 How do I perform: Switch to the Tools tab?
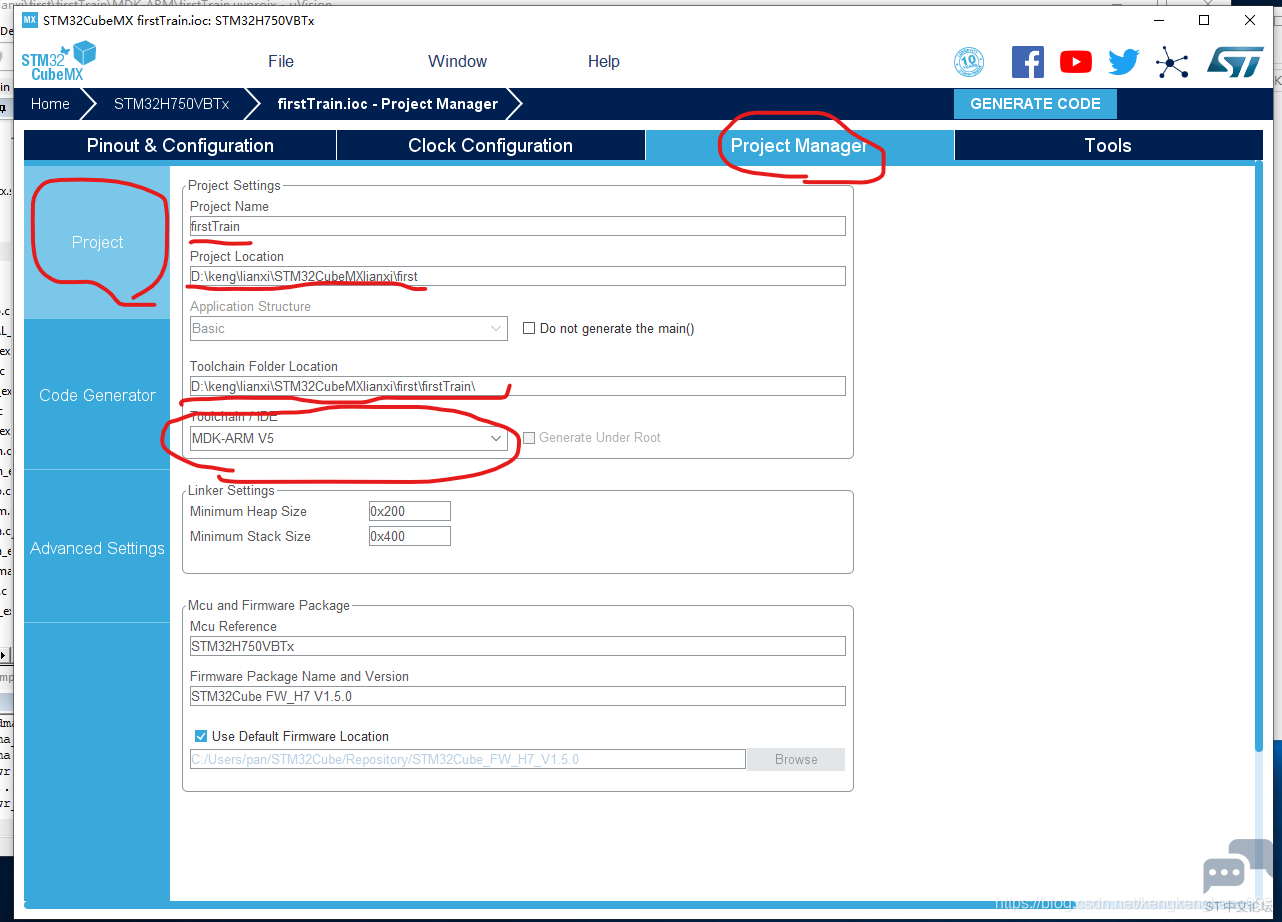(x=1108, y=146)
